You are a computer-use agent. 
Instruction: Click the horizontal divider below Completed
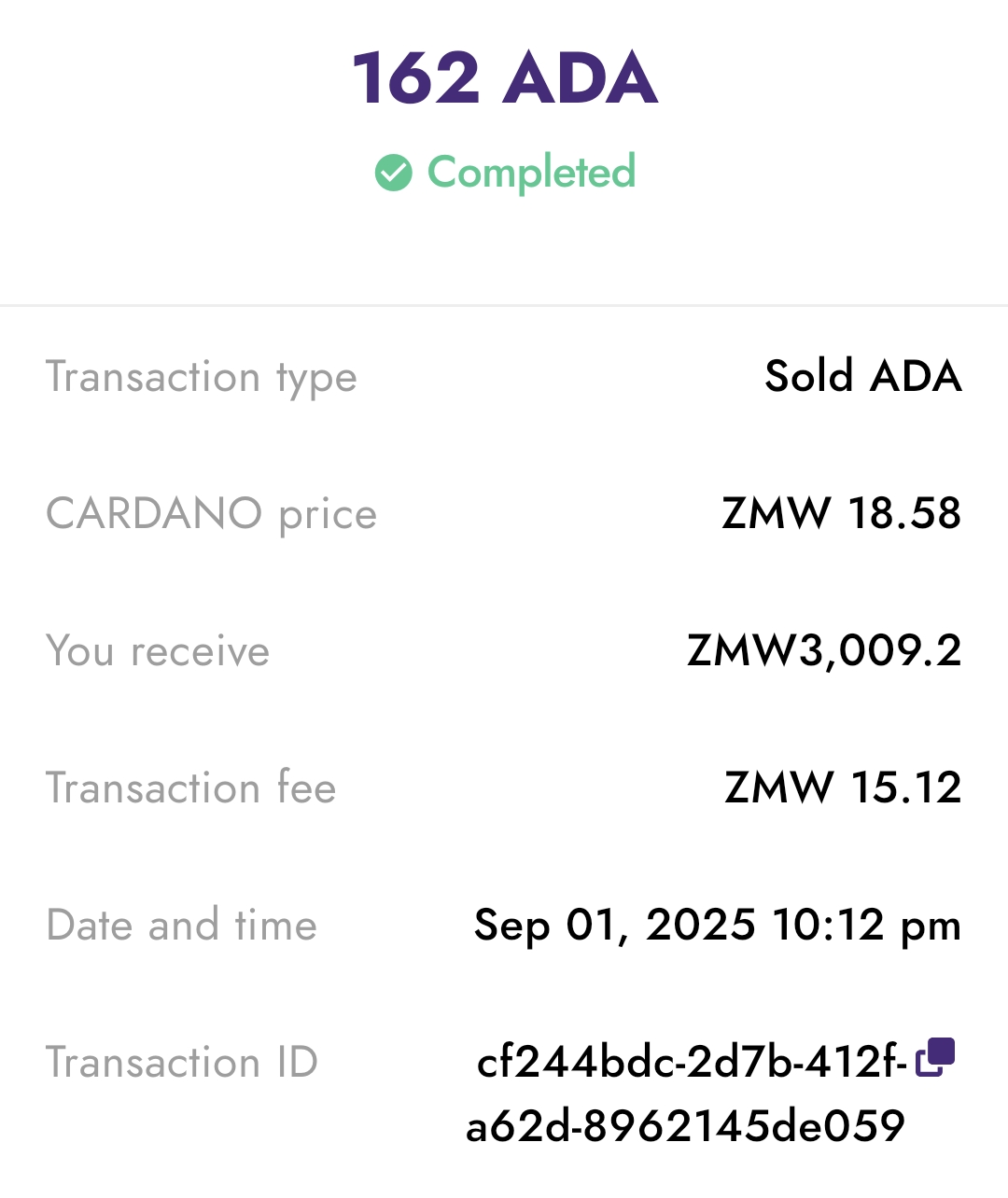point(504,305)
